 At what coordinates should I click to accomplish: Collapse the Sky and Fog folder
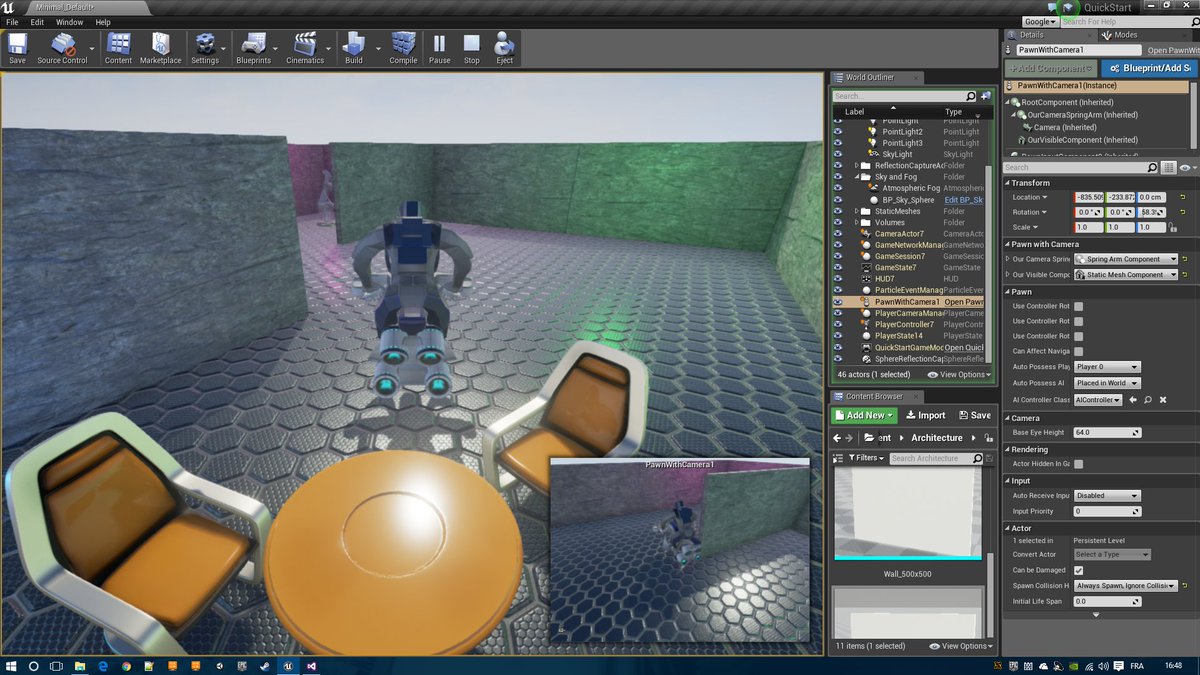857,177
